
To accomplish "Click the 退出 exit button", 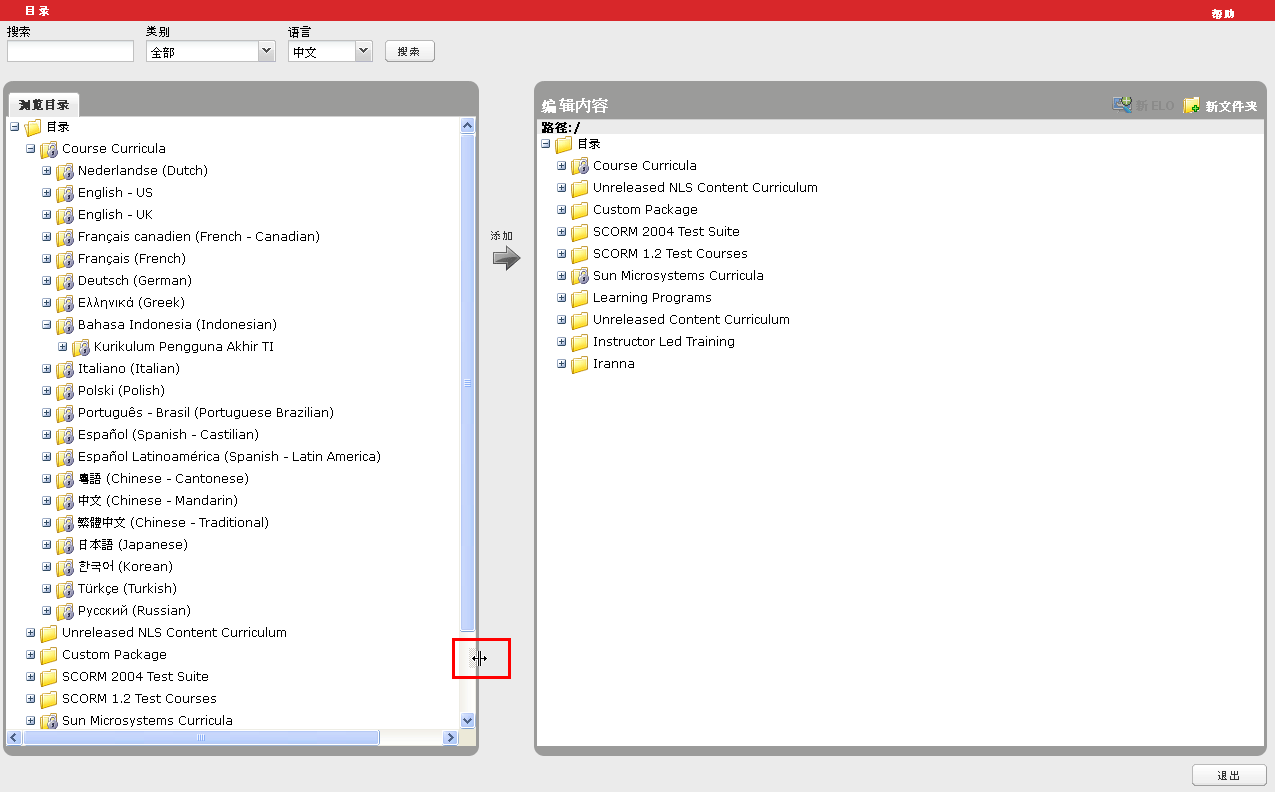I will pyautogui.click(x=1228, y=775).
